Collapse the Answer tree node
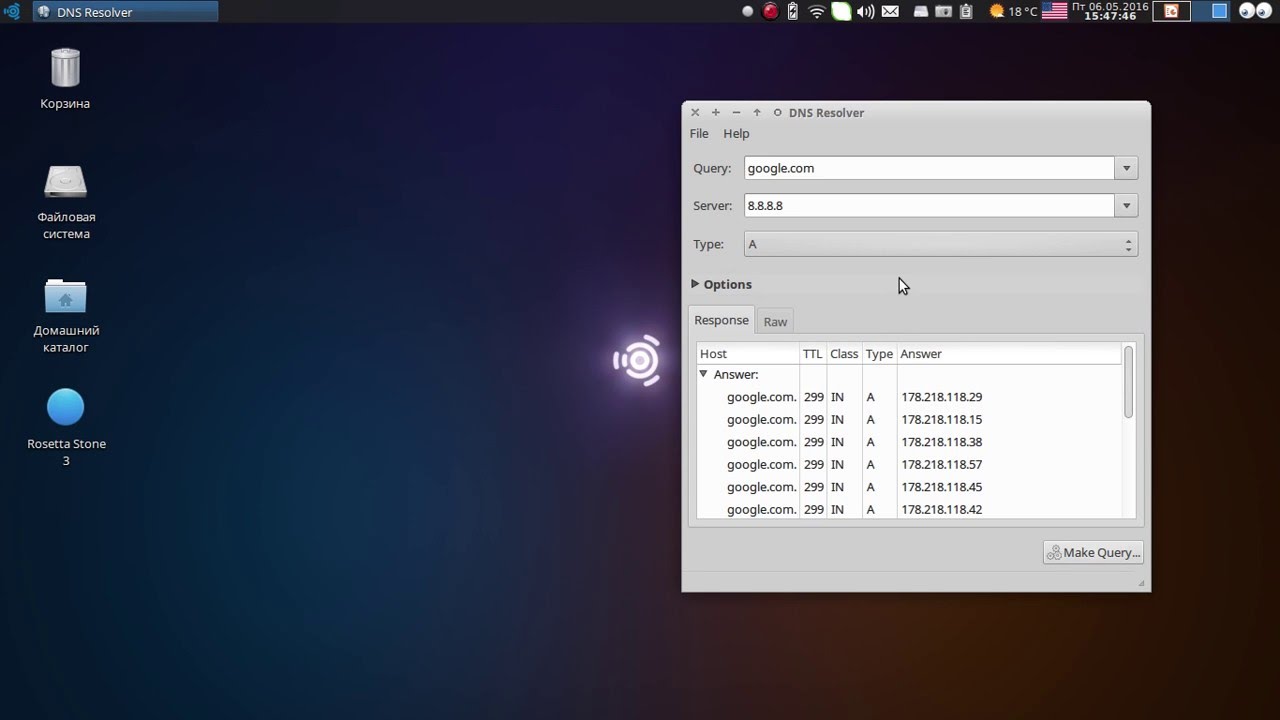This screenshot has width=1280, height=720. 703,374
